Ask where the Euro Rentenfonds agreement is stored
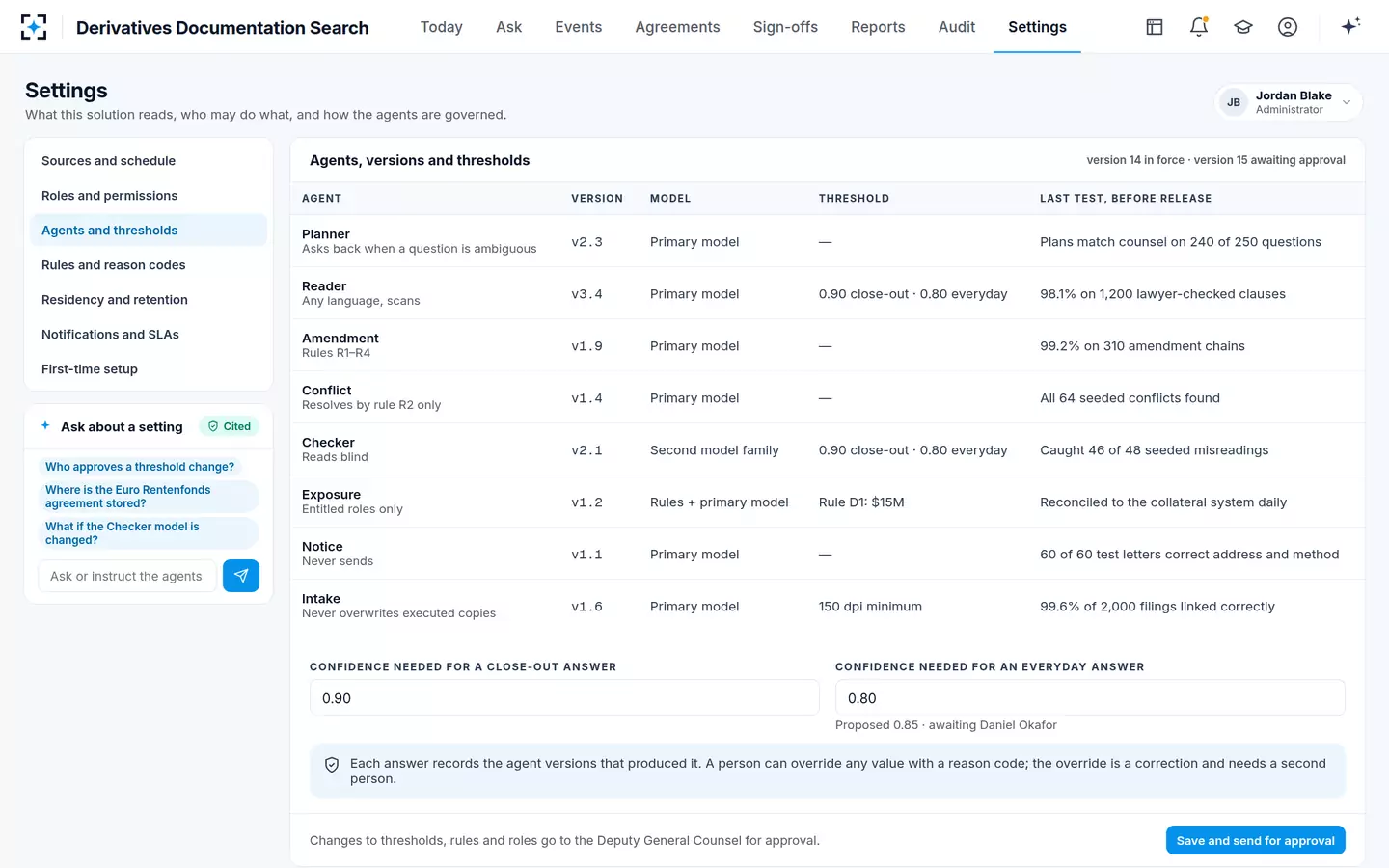The image size is (1389, 868). 149,497
